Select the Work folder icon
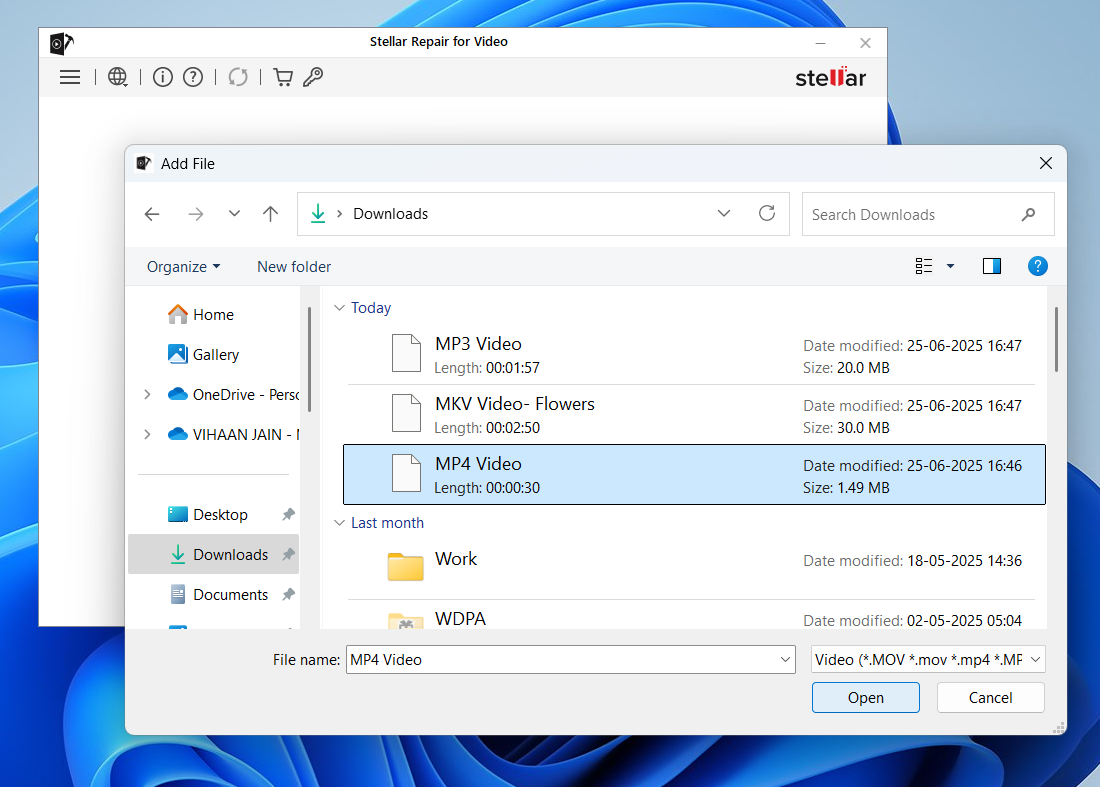This screenshot has width=1100, height=787. [405, 566]
